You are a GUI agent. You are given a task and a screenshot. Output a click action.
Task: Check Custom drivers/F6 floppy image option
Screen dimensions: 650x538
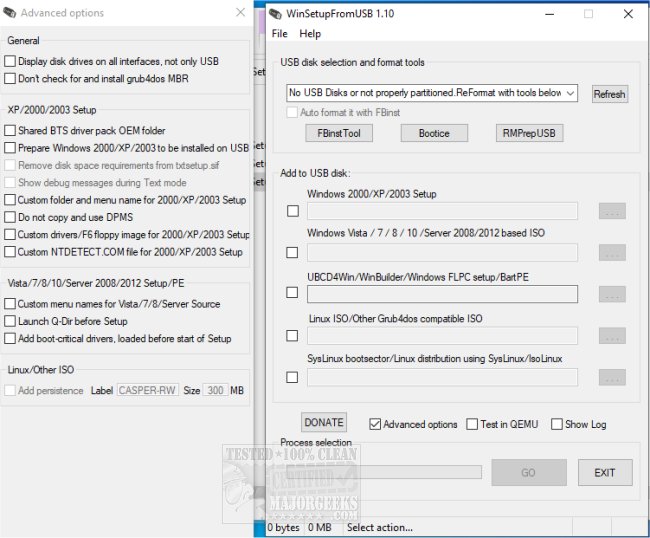[10, 235]
